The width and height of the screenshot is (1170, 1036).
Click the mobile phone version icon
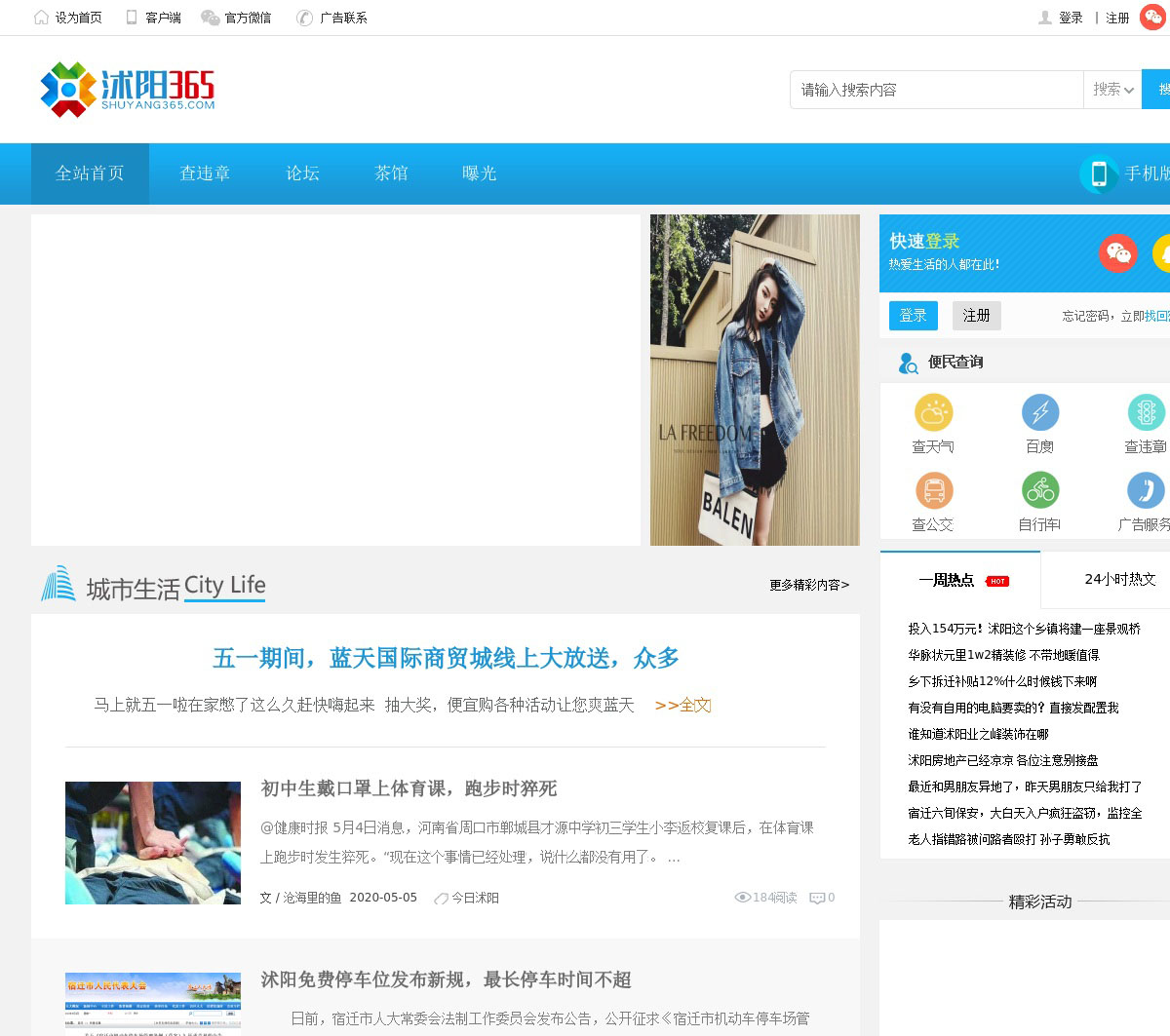[1099, 173]
